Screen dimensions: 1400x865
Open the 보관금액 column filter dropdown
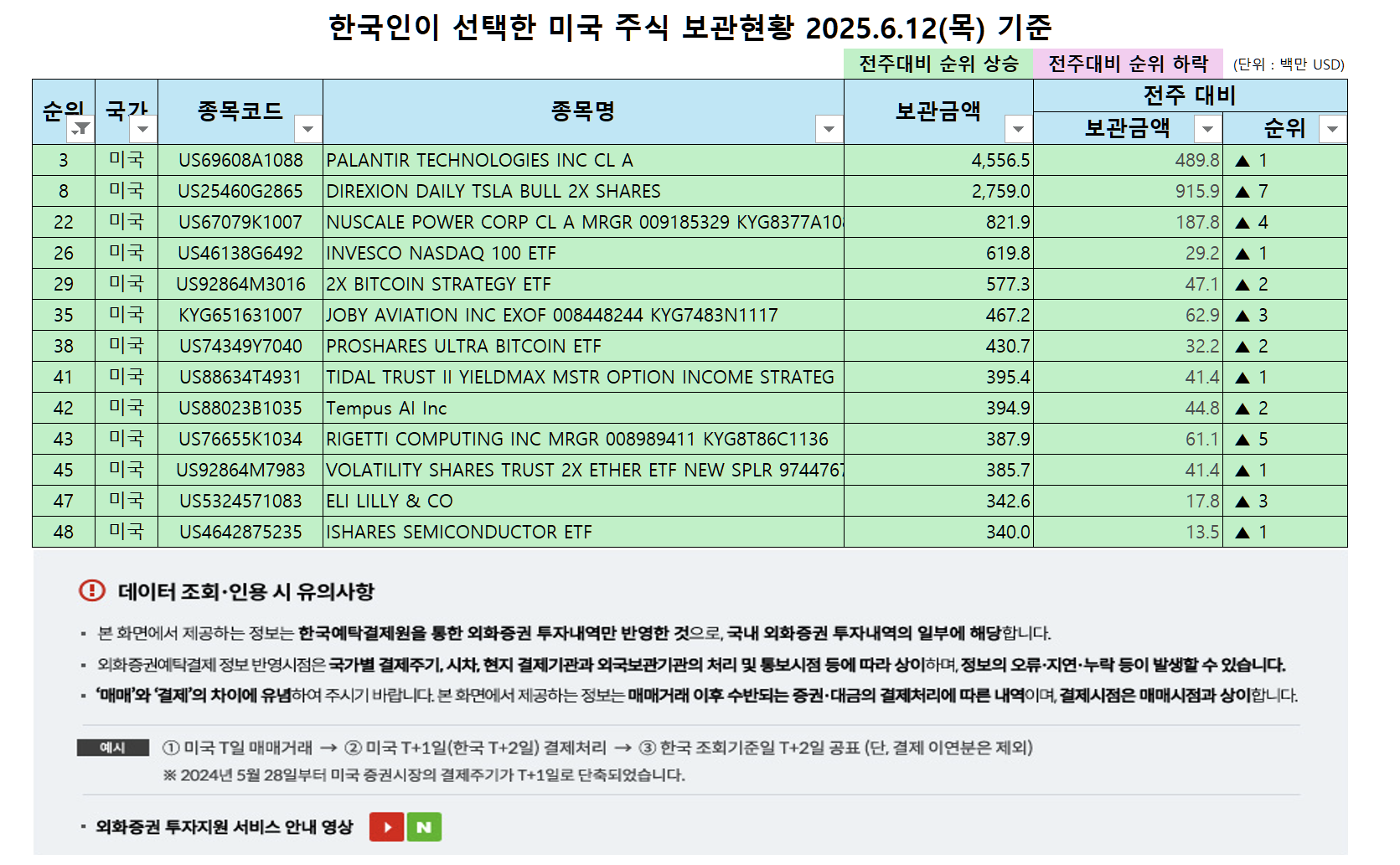1020,130
